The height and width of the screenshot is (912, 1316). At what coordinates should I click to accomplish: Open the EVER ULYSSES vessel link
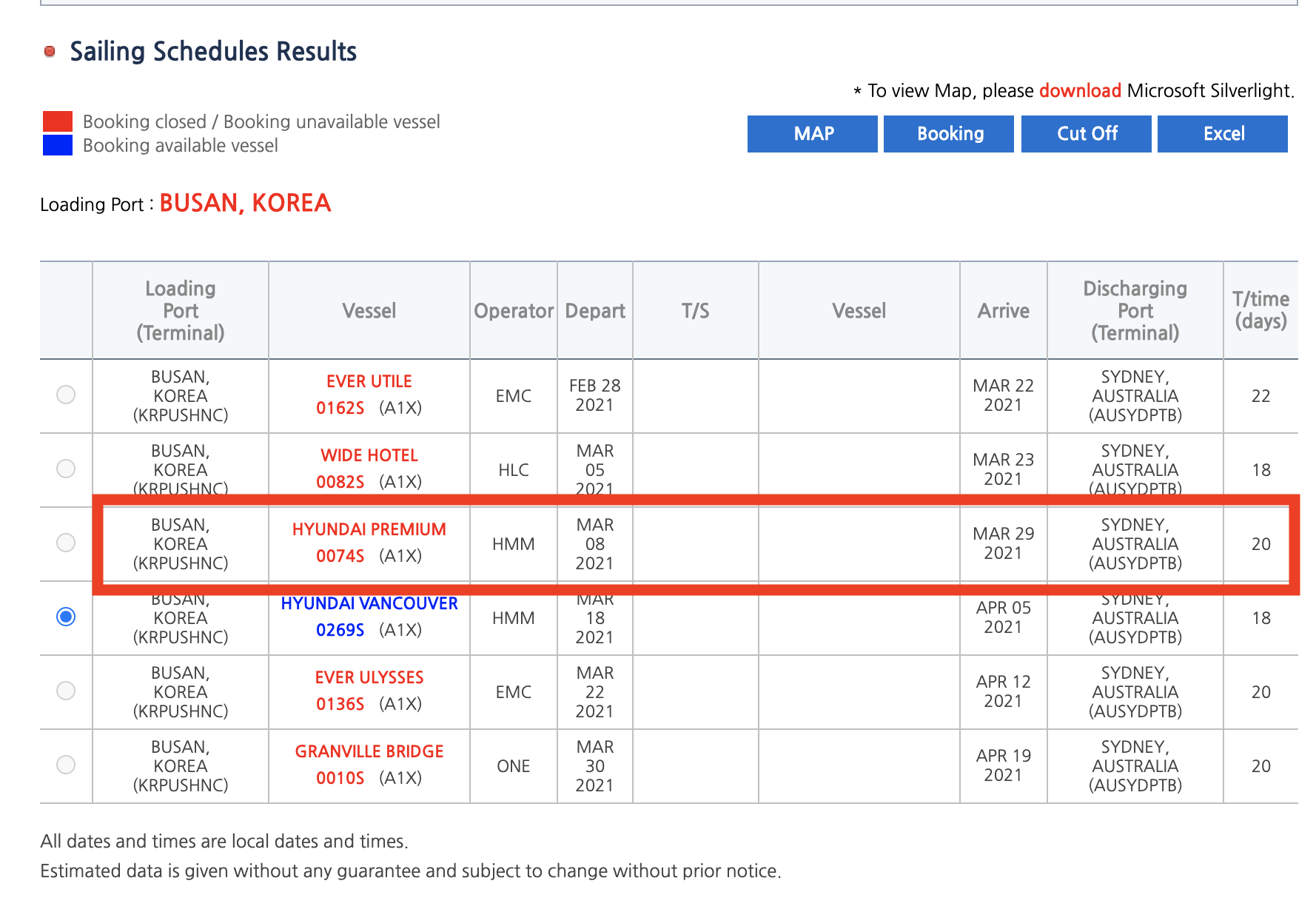pyautogui.click(x=369, y=677)
